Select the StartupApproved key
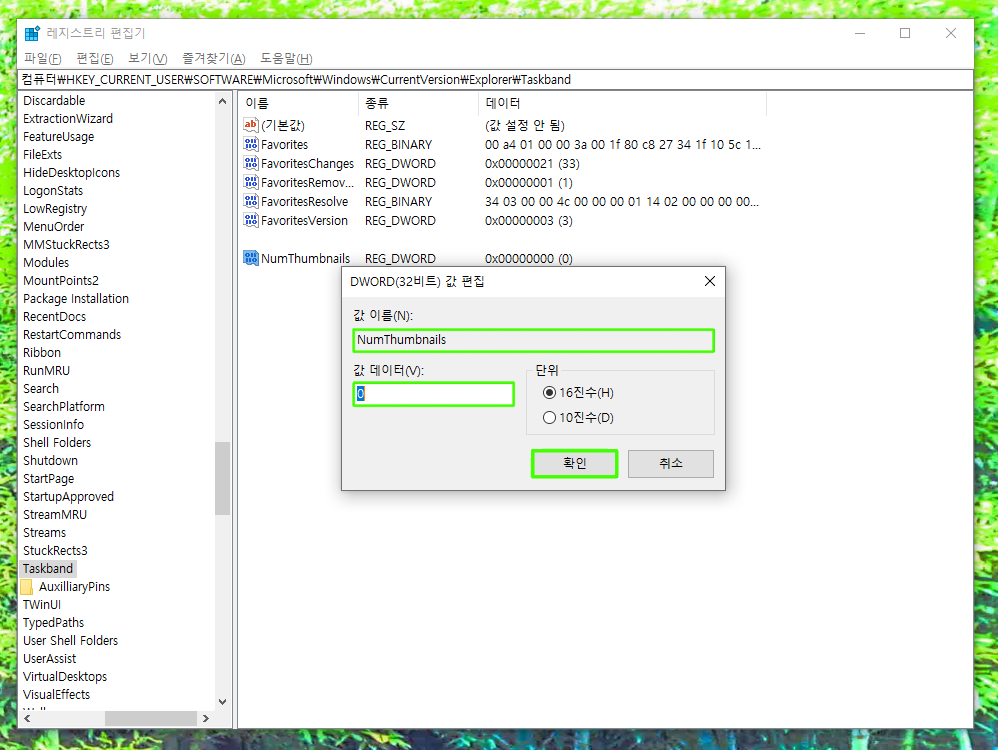 [x=69, y=497]
